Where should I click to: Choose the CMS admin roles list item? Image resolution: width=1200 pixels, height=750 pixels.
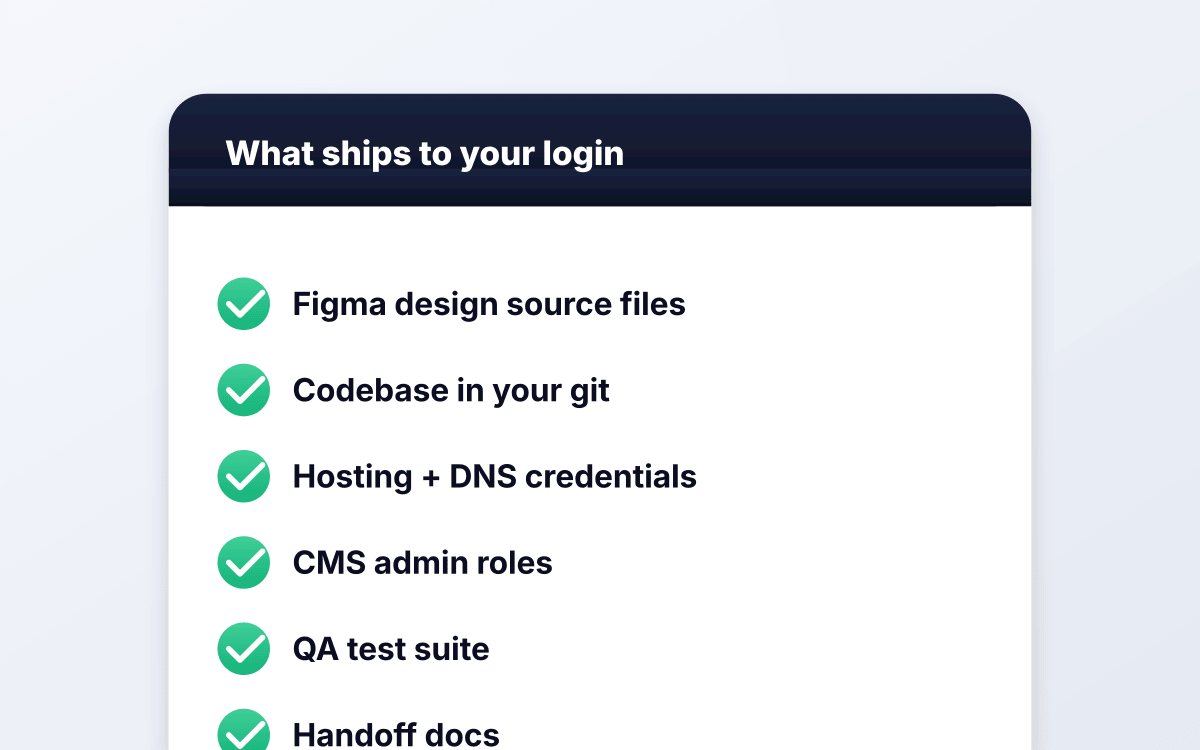click(x=423, y=562)
